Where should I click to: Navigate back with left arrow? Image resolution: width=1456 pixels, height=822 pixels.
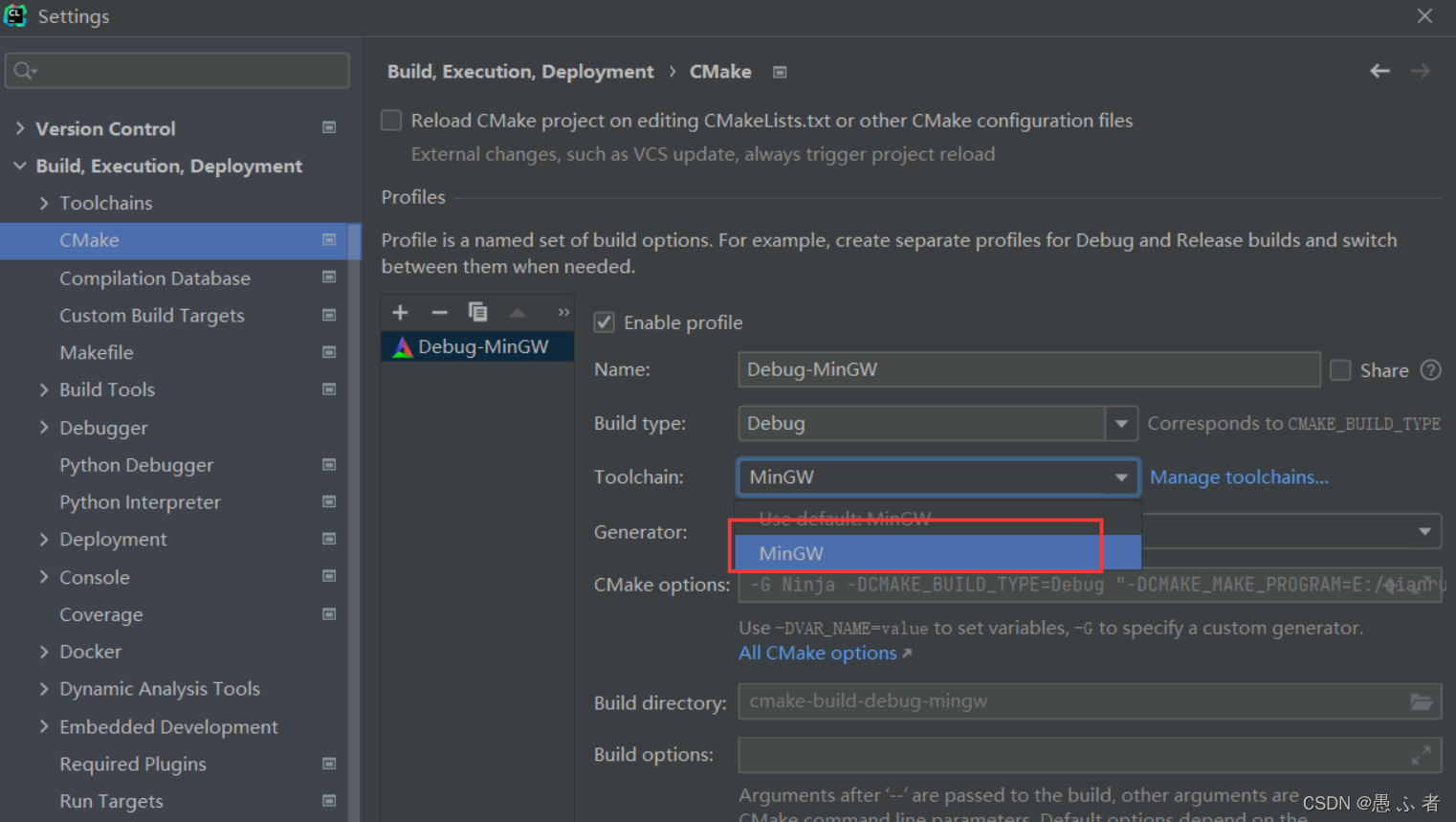1379,71
